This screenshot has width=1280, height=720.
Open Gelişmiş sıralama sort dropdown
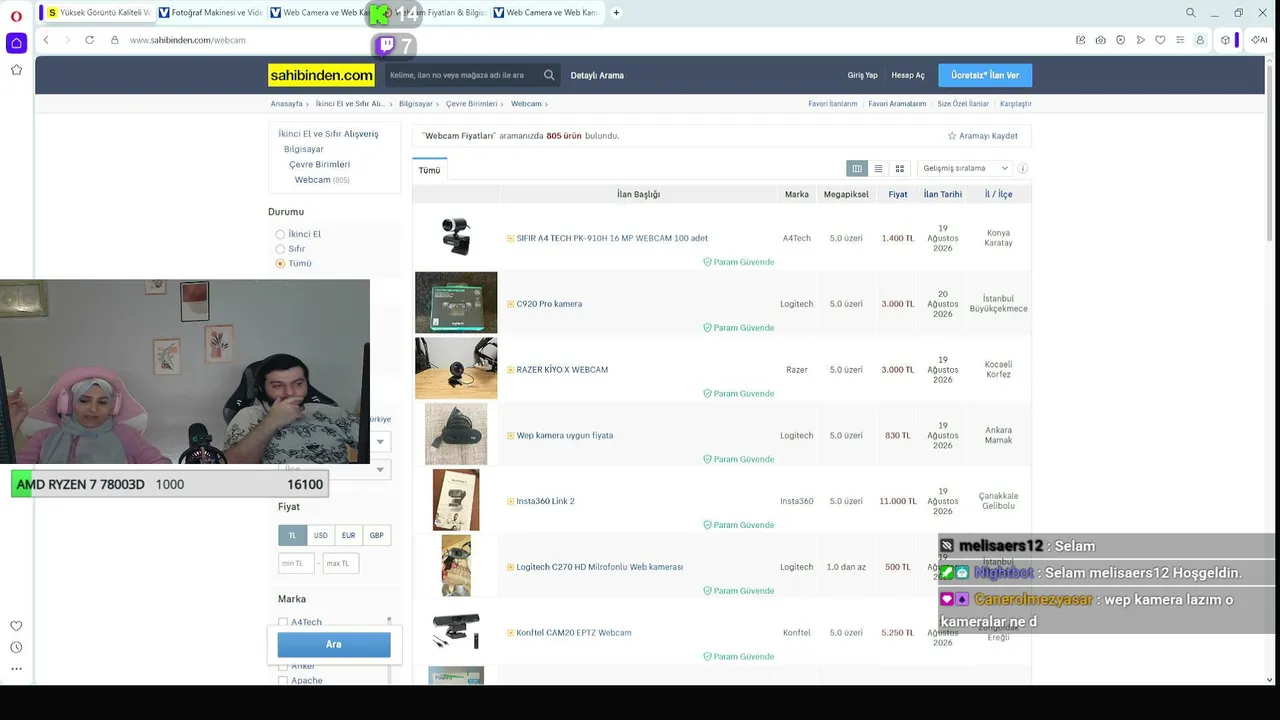point(965,169)
